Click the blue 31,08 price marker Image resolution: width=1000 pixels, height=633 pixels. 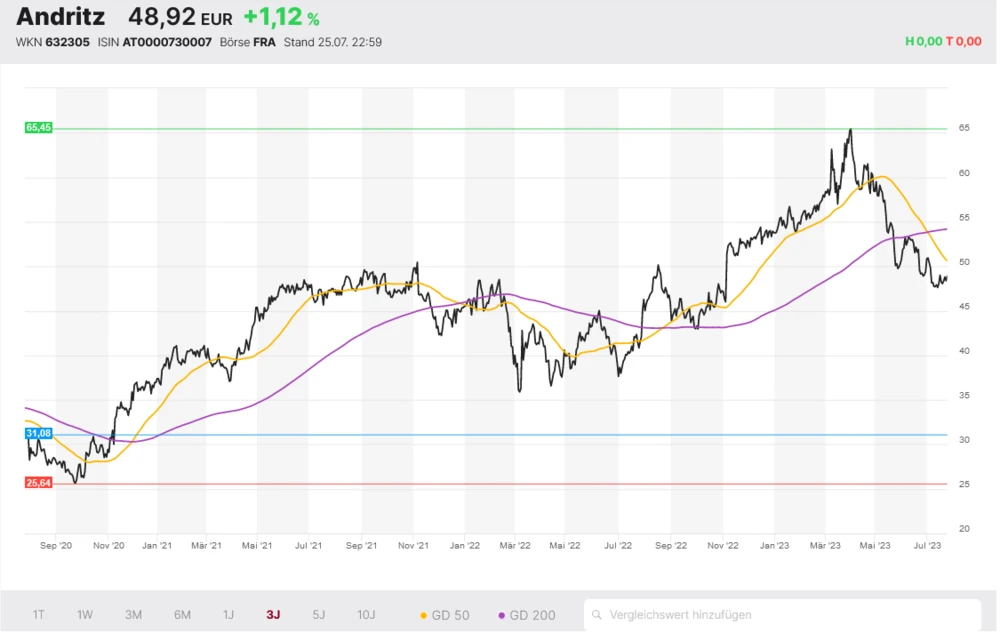coord(38,433)
